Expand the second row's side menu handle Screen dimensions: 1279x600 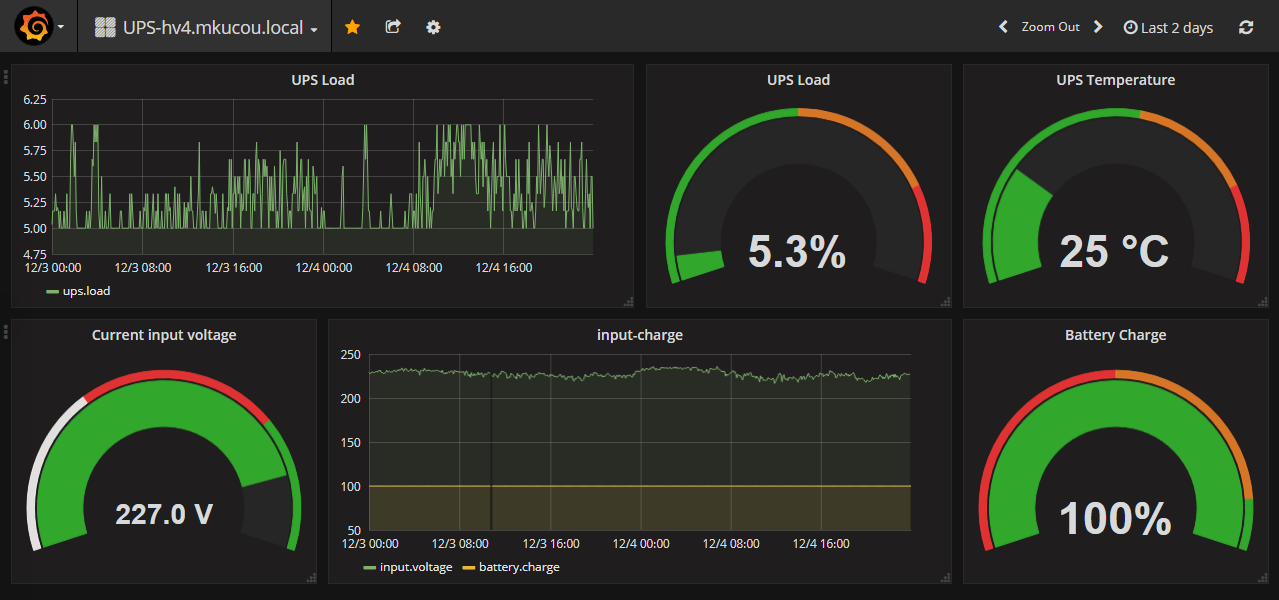pyautogui.click(x=6, y=330)
